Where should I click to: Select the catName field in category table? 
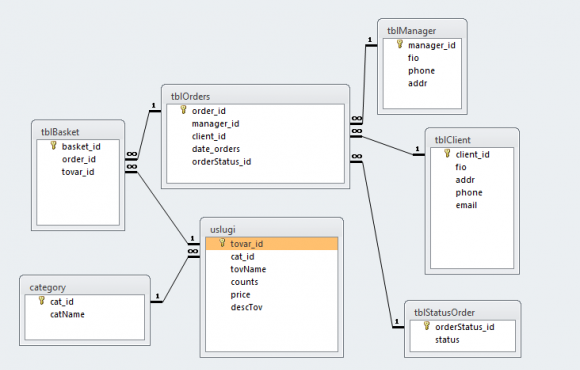click(67, 314)
